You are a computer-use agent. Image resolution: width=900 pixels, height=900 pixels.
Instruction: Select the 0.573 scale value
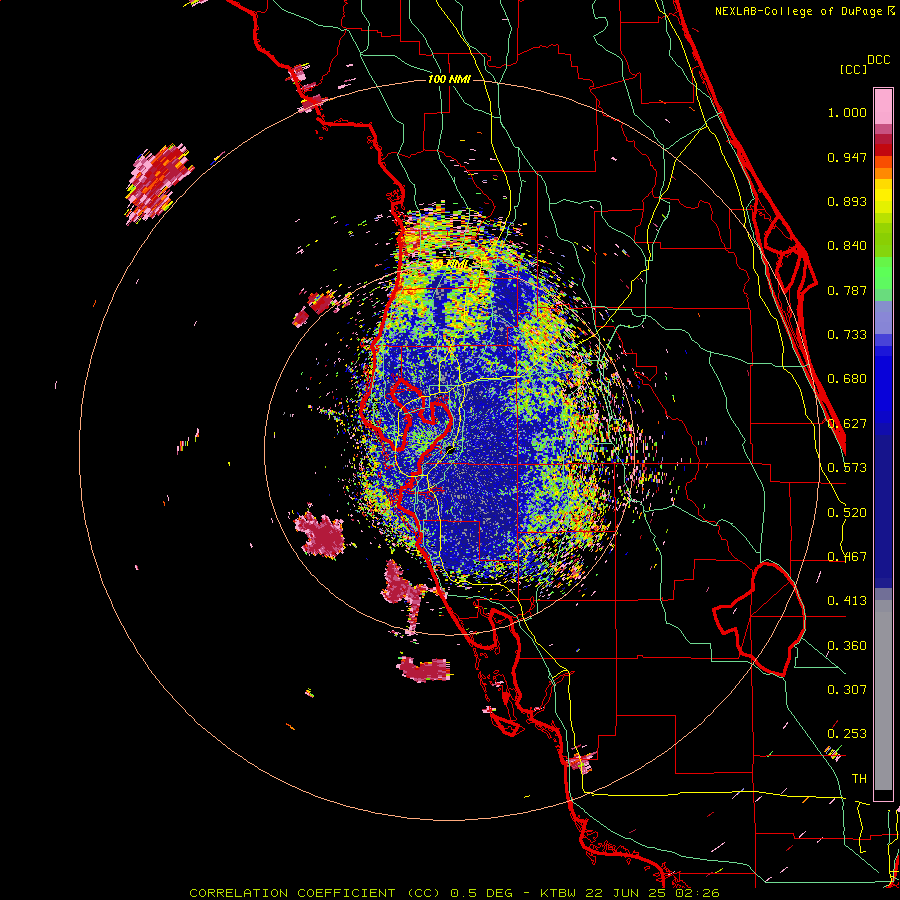coord(847,468)
